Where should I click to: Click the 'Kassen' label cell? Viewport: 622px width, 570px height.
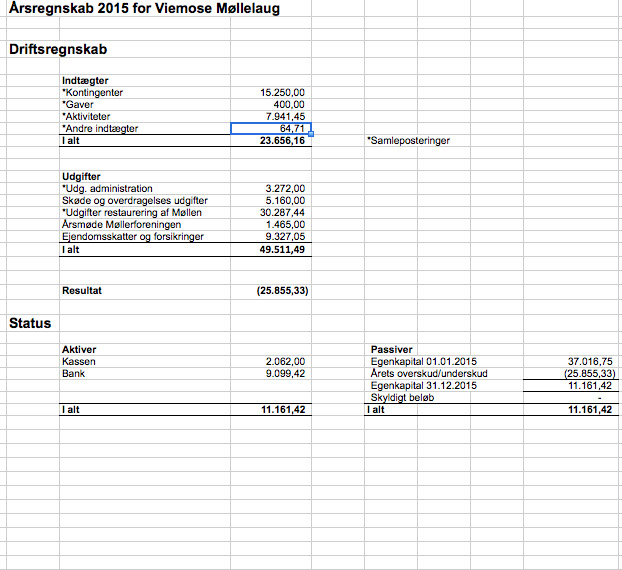click(79, 361)
